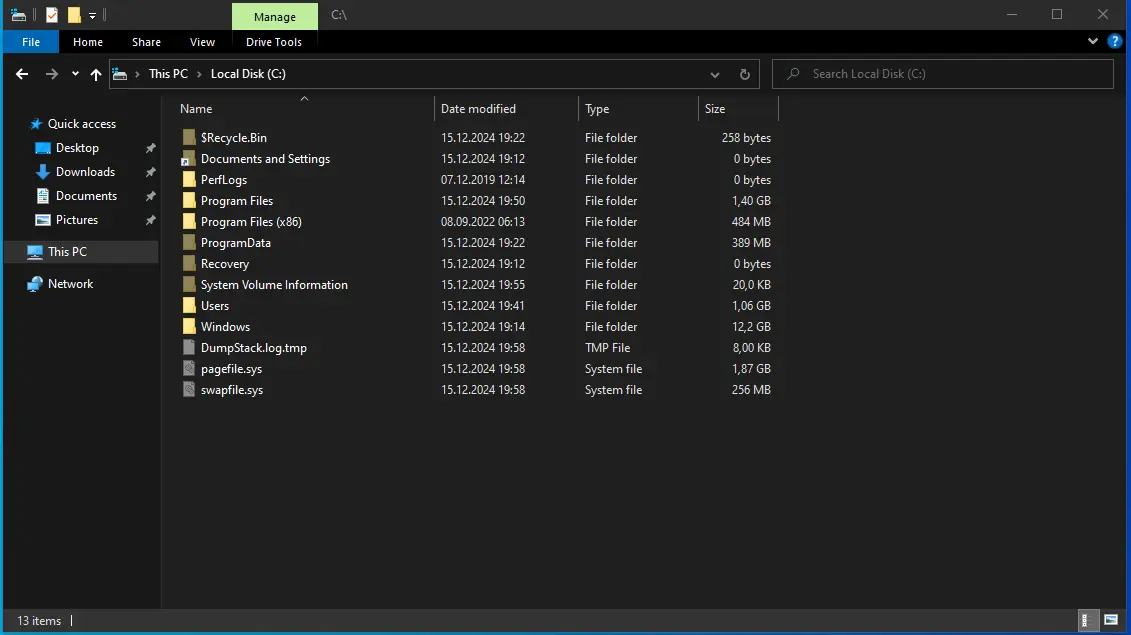
Task: Expand the ribbon with the chevron
Action: (x=1093, y=41)
